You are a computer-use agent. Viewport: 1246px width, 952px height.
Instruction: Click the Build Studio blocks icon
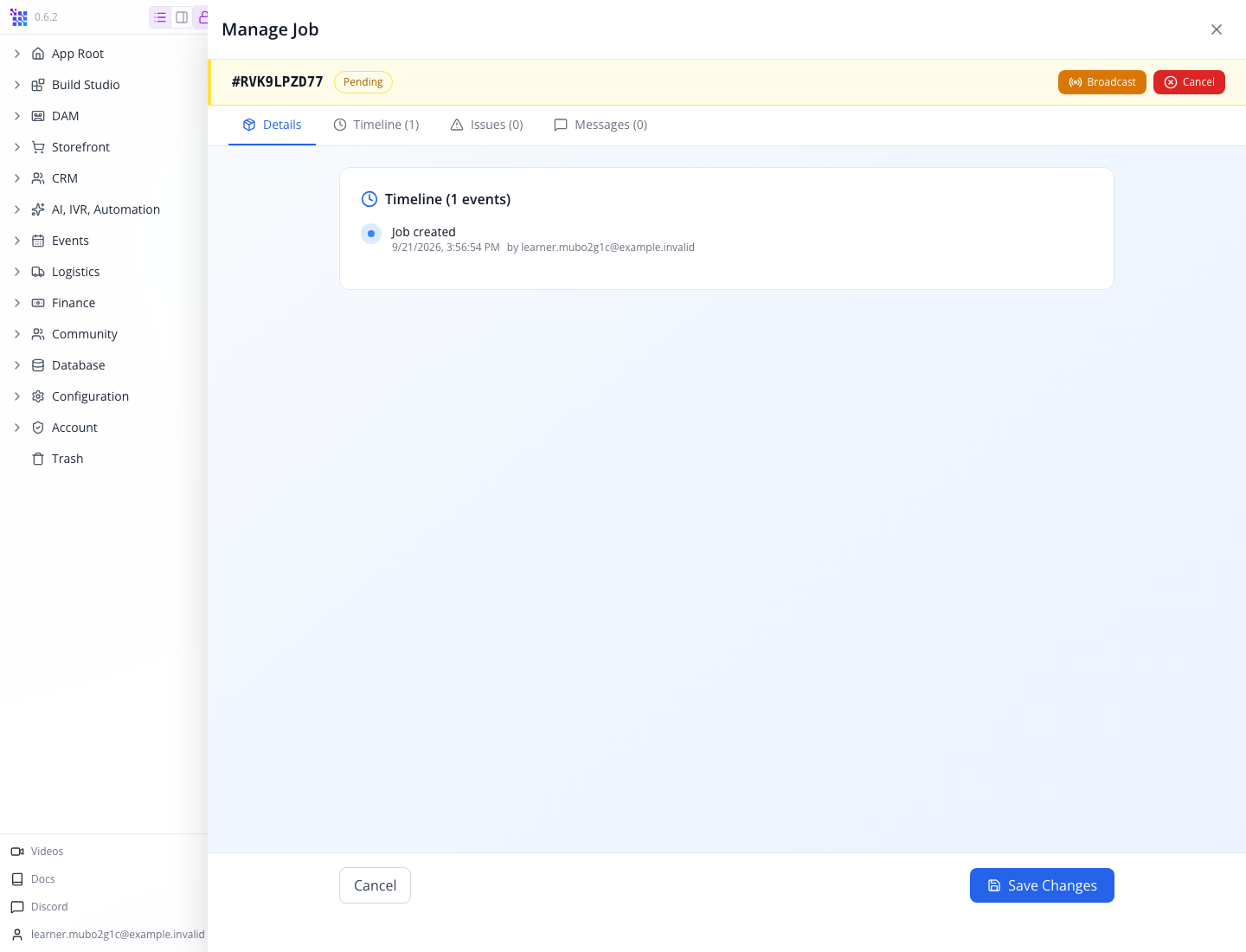38,85
